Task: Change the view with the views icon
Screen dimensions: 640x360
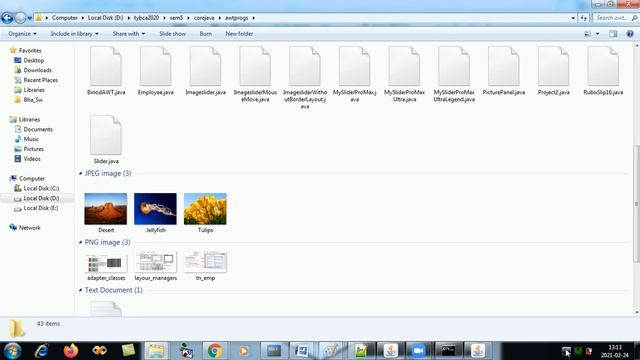Action: pos(588,34)
